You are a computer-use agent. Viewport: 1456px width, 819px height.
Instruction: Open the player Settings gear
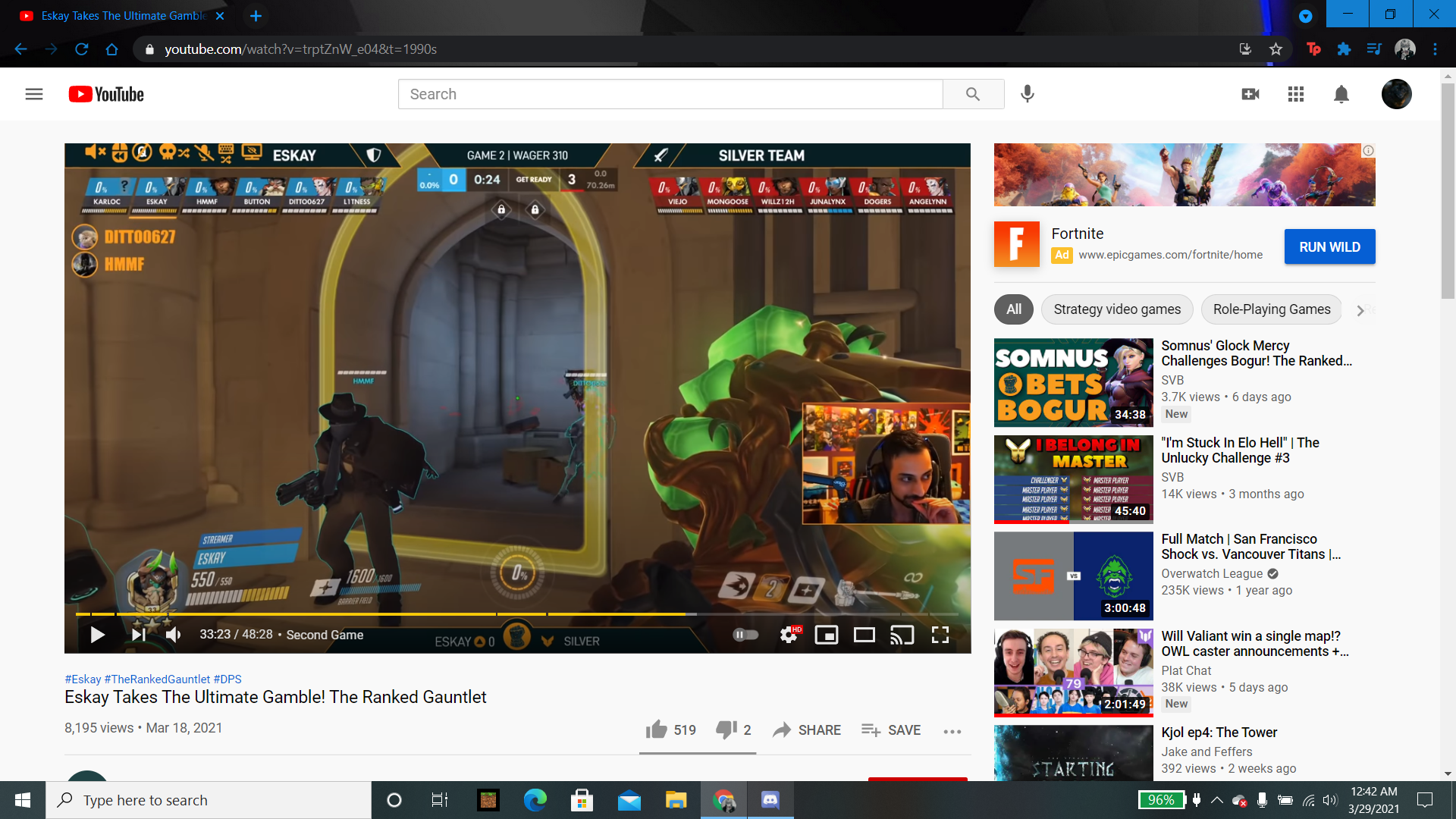(x=788, y=635)
